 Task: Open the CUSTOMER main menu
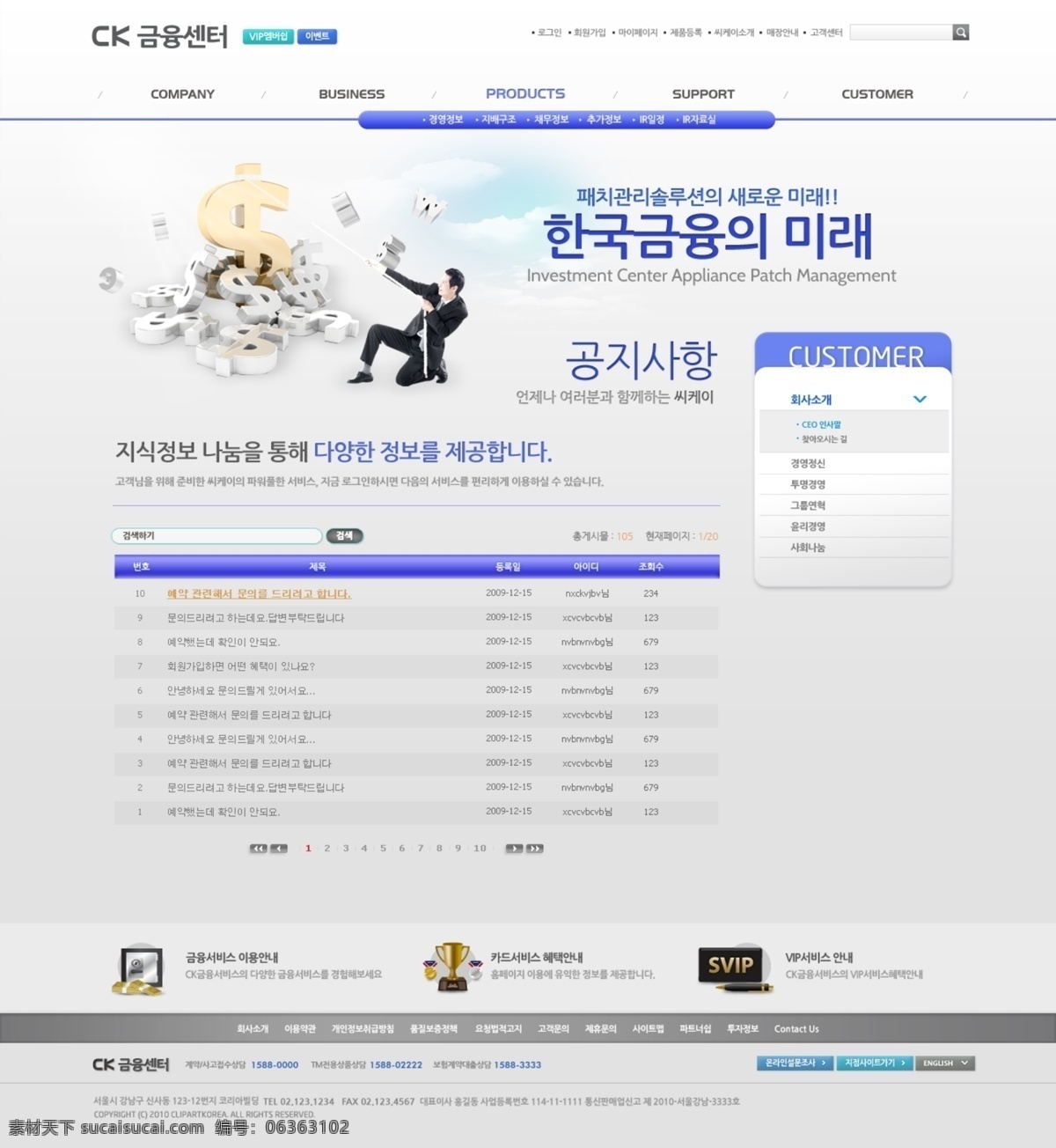(877, 94)
